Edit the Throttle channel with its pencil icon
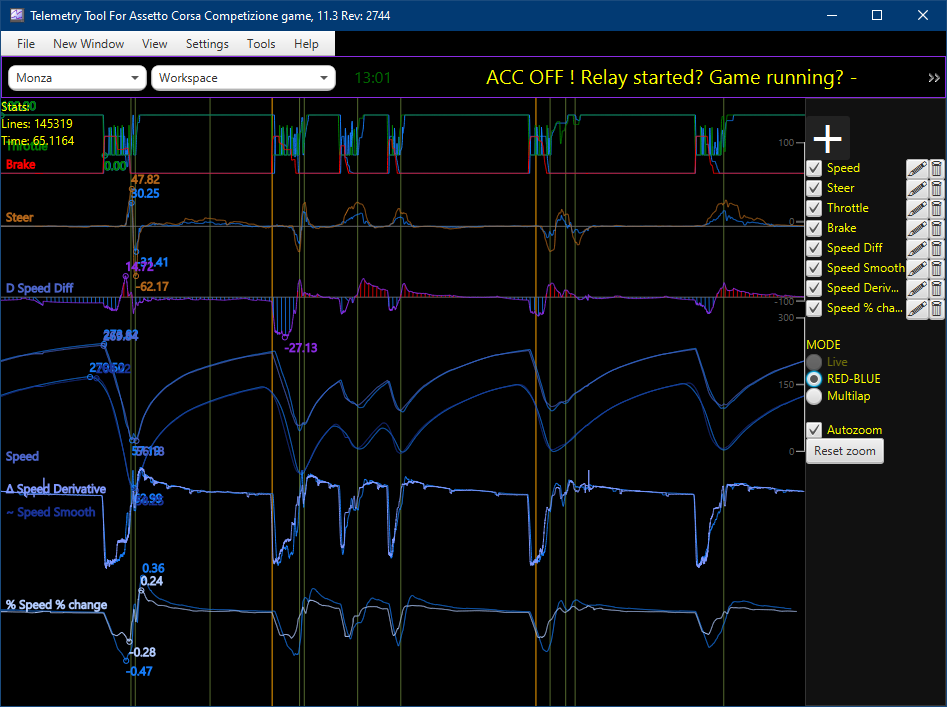Viewport: 947px width, 707px height. coord(917,208)
